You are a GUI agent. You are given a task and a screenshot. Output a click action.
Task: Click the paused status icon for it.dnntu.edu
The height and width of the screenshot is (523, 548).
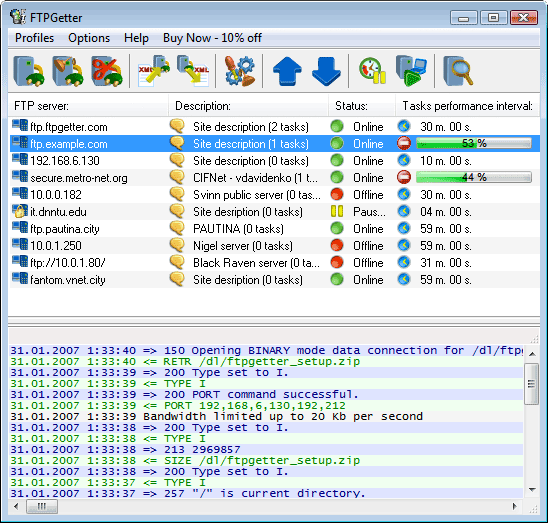tap(337, 211)
